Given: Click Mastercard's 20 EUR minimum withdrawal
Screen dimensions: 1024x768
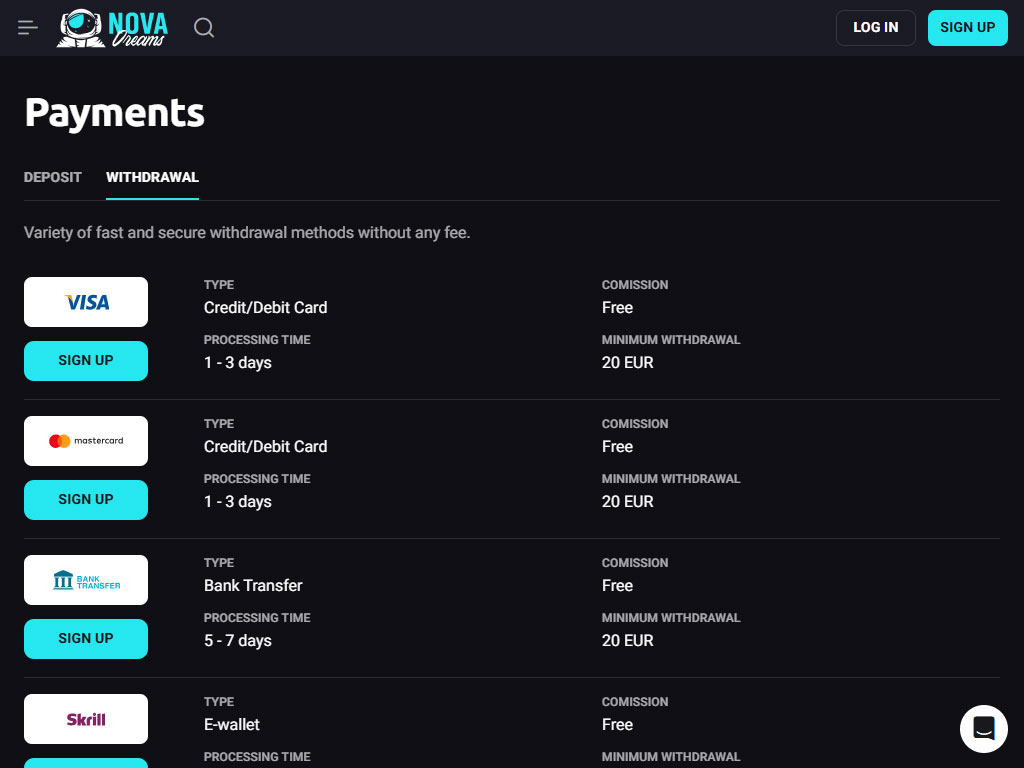Looking at the screenshot, I should click(628, 502).
